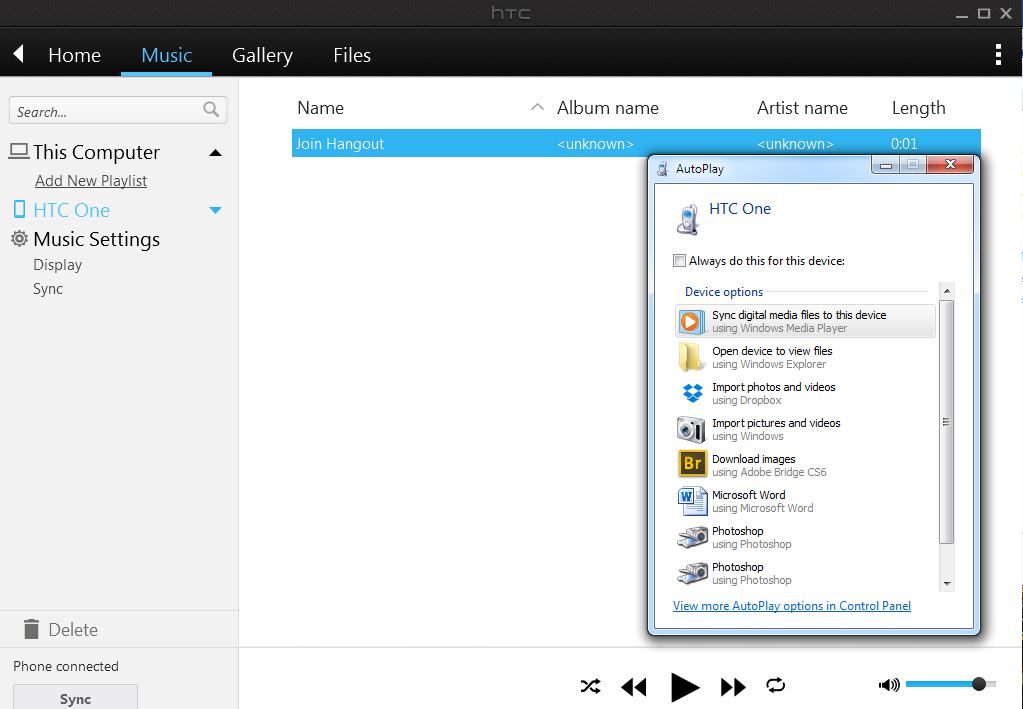Image resolution: width=1023 pixels, height=709 pixels.
Task: Toggle sort arrow on Name column
Action: [537, 107]
